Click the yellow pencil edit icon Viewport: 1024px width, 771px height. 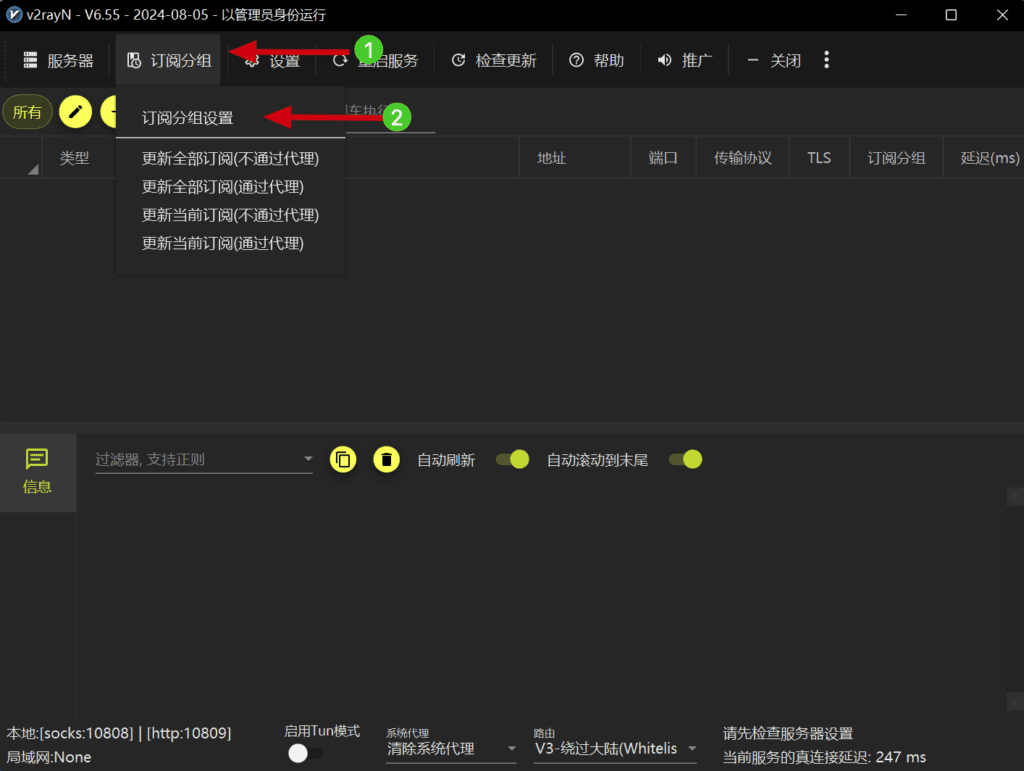pos(75,112)
